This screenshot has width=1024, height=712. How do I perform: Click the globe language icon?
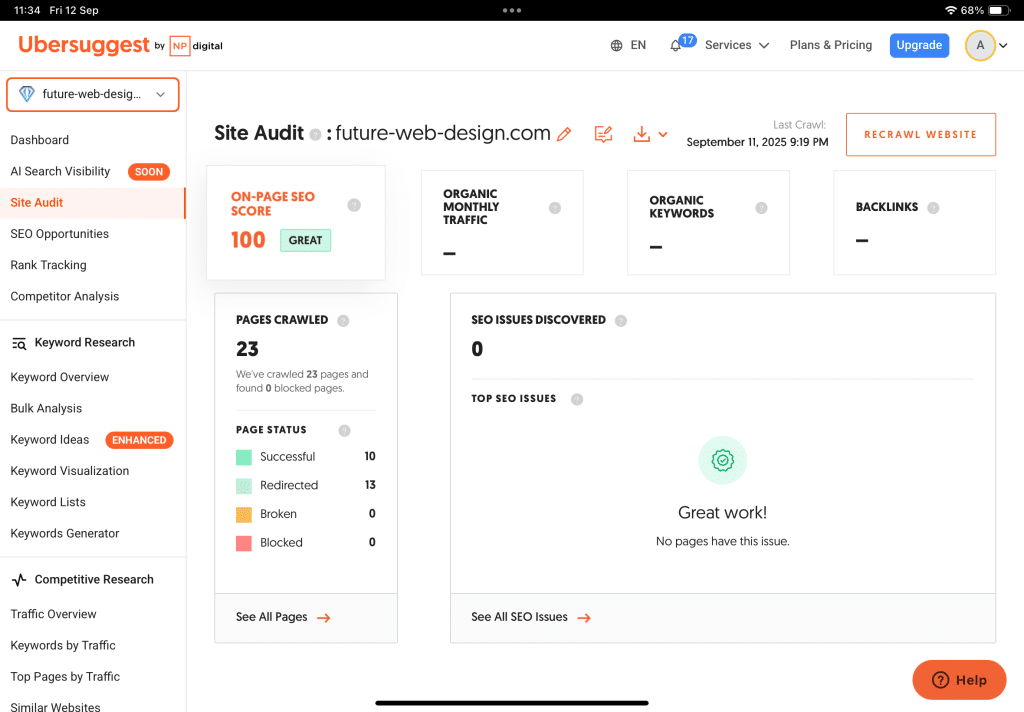[x=616, y=46]
